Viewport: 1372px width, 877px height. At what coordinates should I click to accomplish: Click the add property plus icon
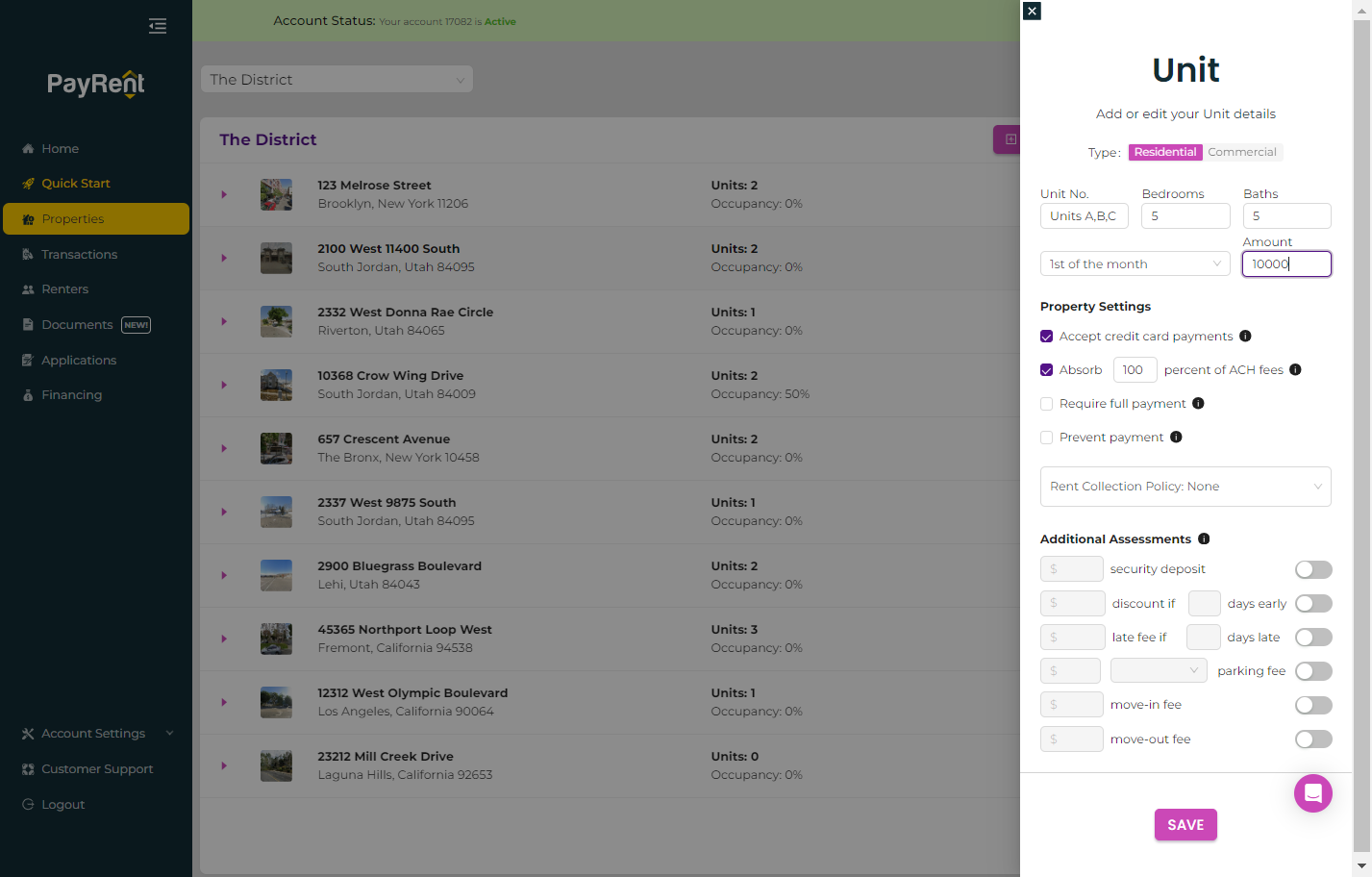point(1010,139)
